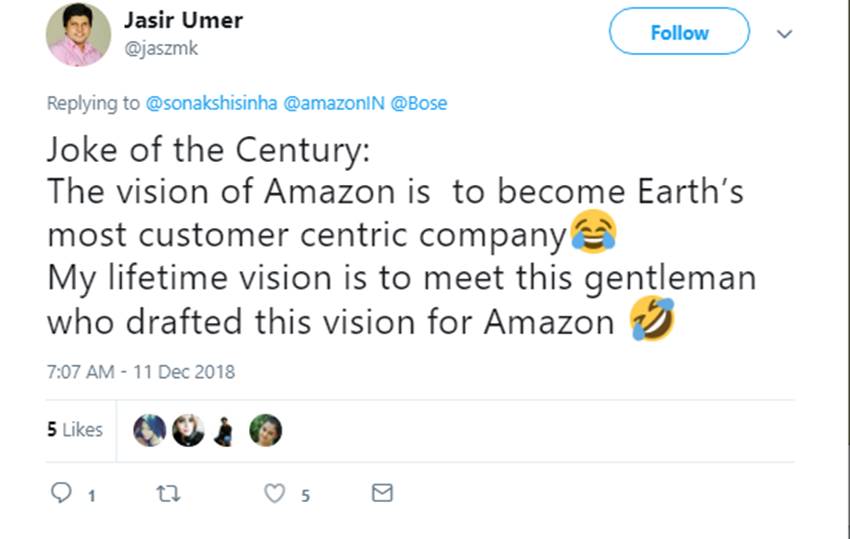Open the @amazonIN mention link
850x539 pixels.
pyautogui.click(x=339, y=104)
